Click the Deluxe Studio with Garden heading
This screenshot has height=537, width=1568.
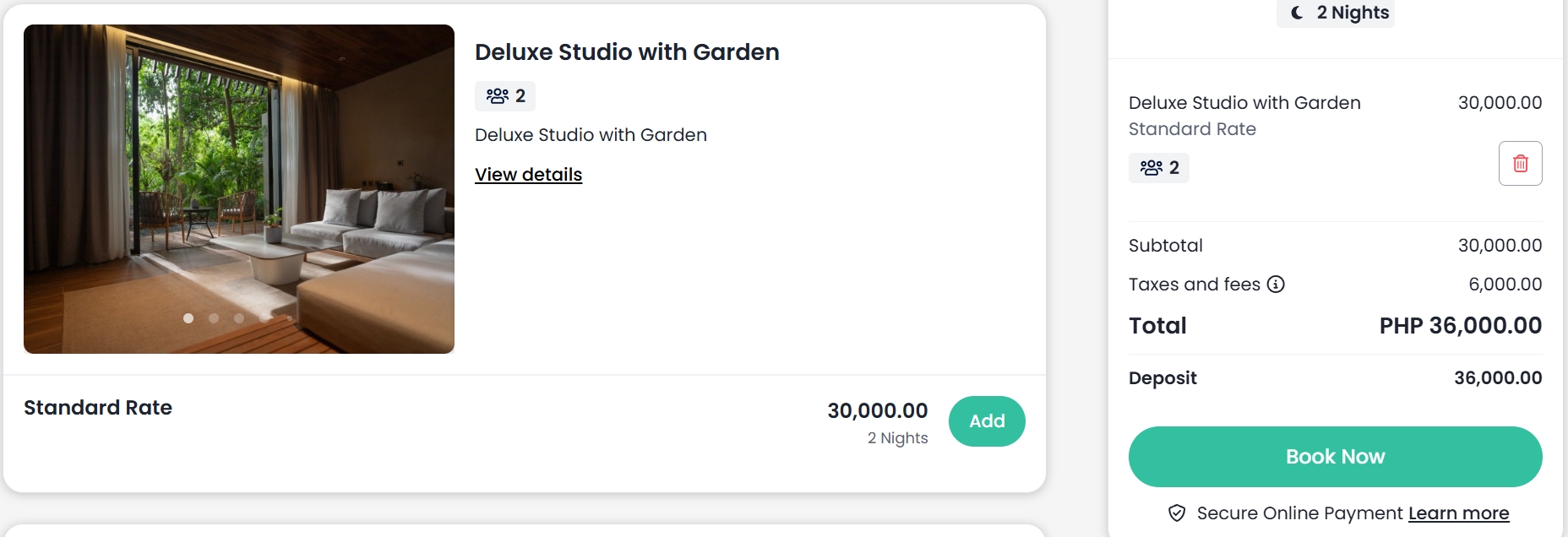(626, 52)
